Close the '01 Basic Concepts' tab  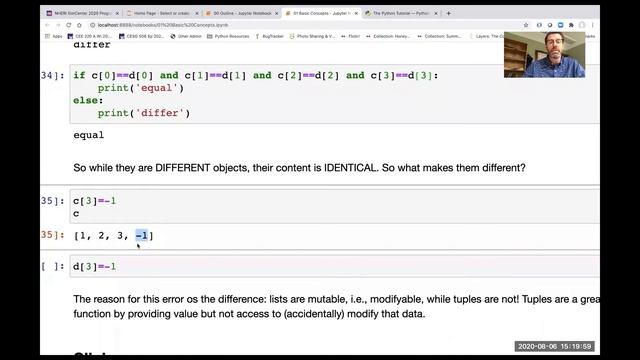tap(356, 13)
